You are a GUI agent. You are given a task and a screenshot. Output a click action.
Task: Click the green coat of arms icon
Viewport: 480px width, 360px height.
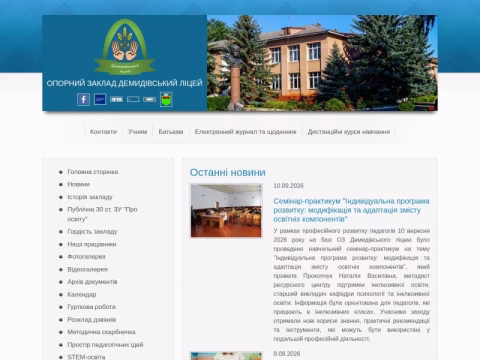[166, 99]
